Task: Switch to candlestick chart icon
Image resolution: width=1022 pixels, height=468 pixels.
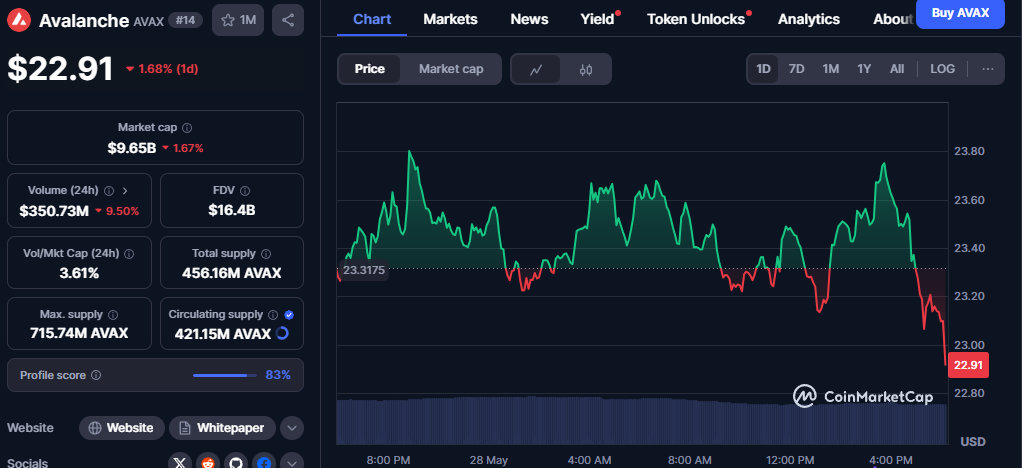Action: point(585,69)
